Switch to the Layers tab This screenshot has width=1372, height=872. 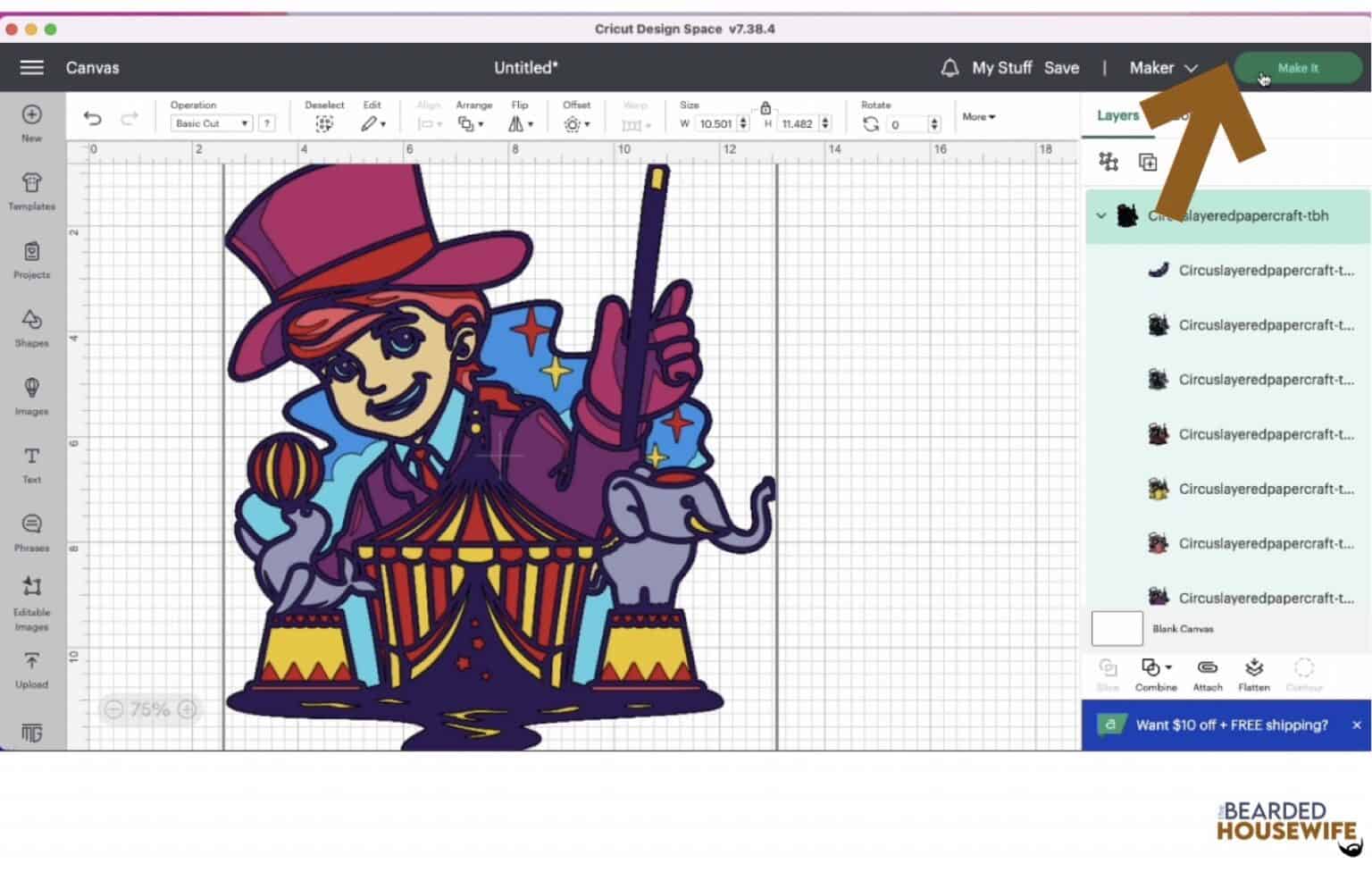tap(1117, 116)
